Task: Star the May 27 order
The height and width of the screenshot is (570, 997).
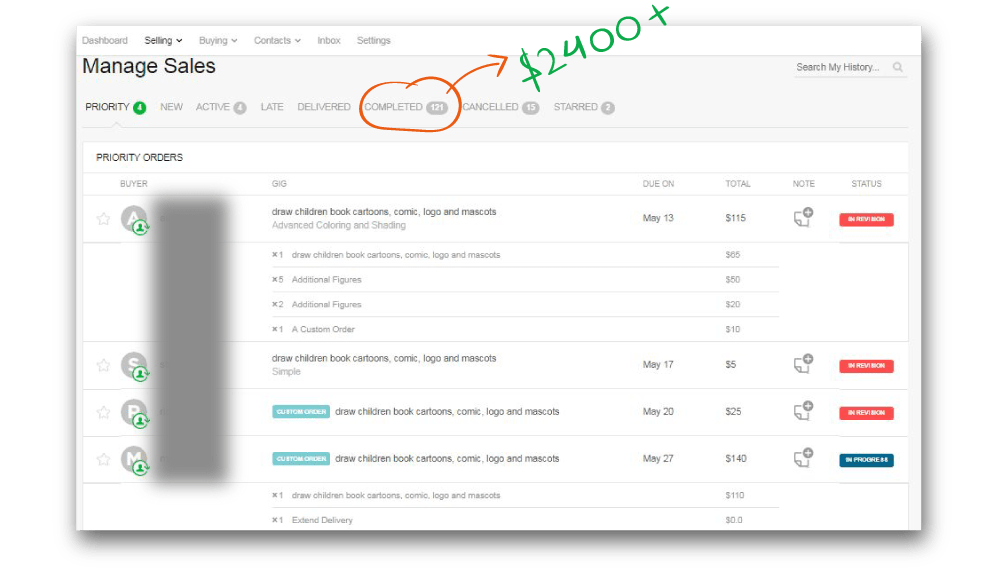Action: pos(103,459)
